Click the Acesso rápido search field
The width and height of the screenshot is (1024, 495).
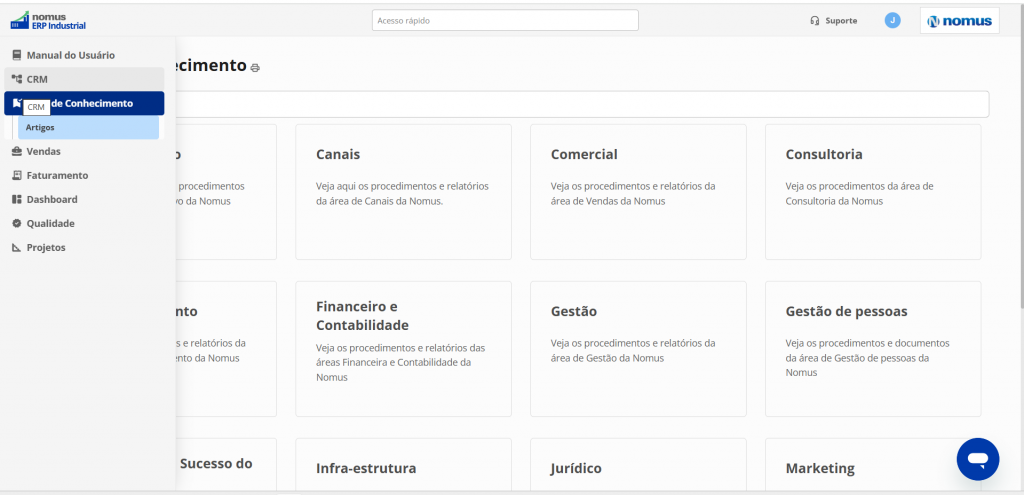click(x=505, y=21)
